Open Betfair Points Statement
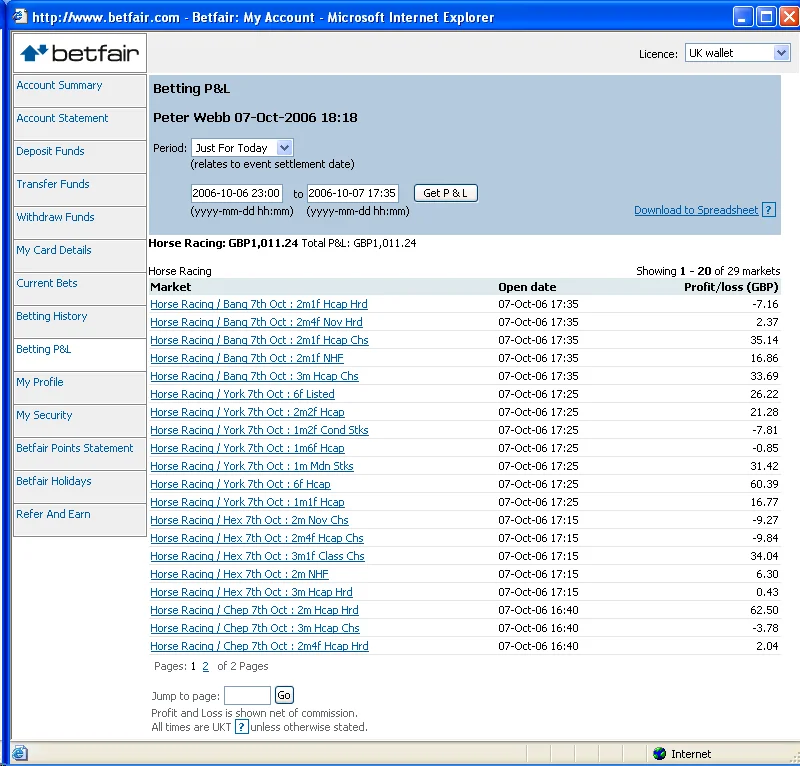The image size is (800, 766). coord(74,448)
